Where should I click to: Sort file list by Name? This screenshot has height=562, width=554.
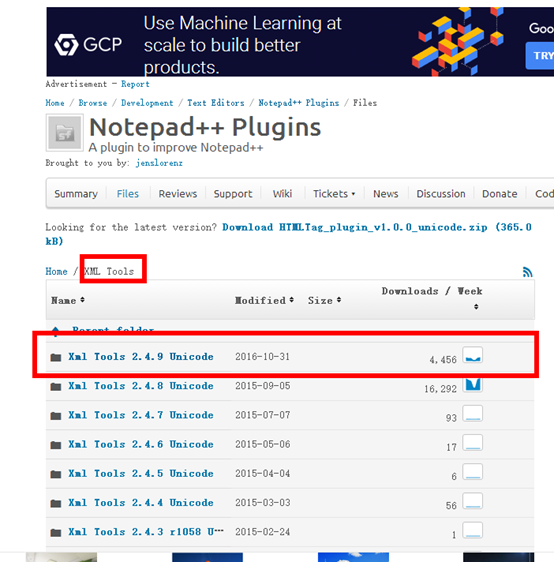(68, 300)
